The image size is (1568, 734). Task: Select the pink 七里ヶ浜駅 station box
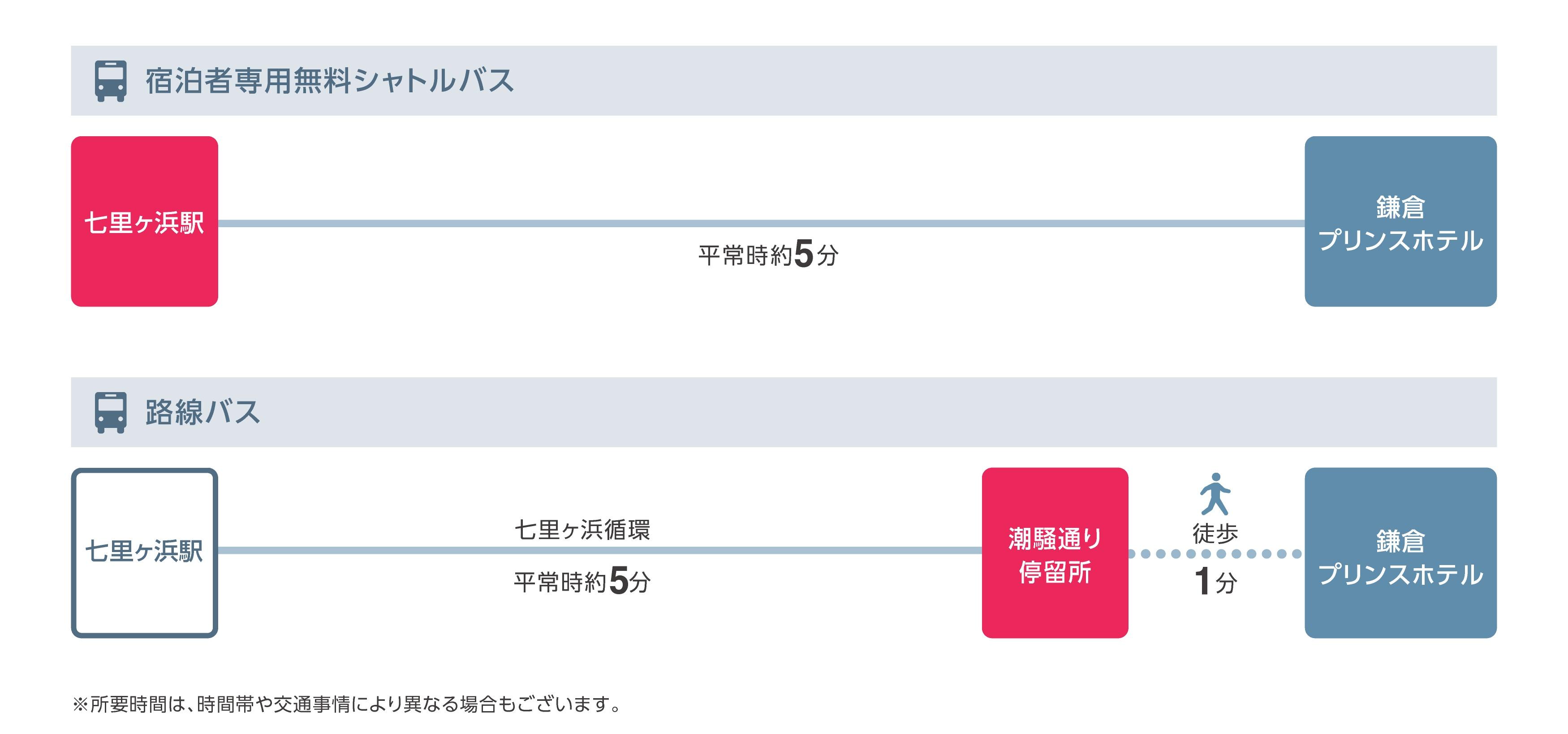[x=144, y=221]
